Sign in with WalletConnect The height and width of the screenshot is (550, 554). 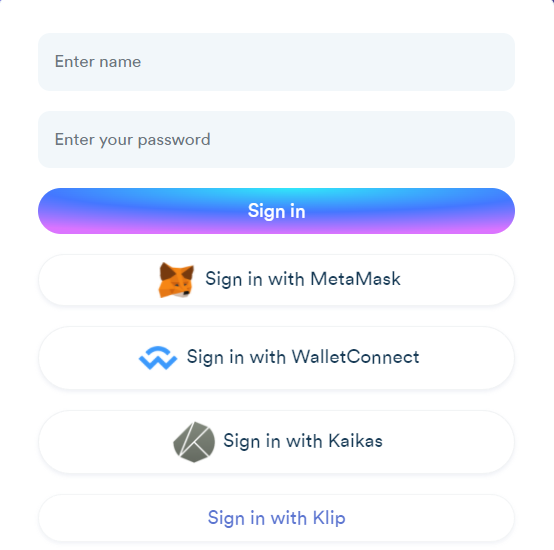[x=276, y=358]
